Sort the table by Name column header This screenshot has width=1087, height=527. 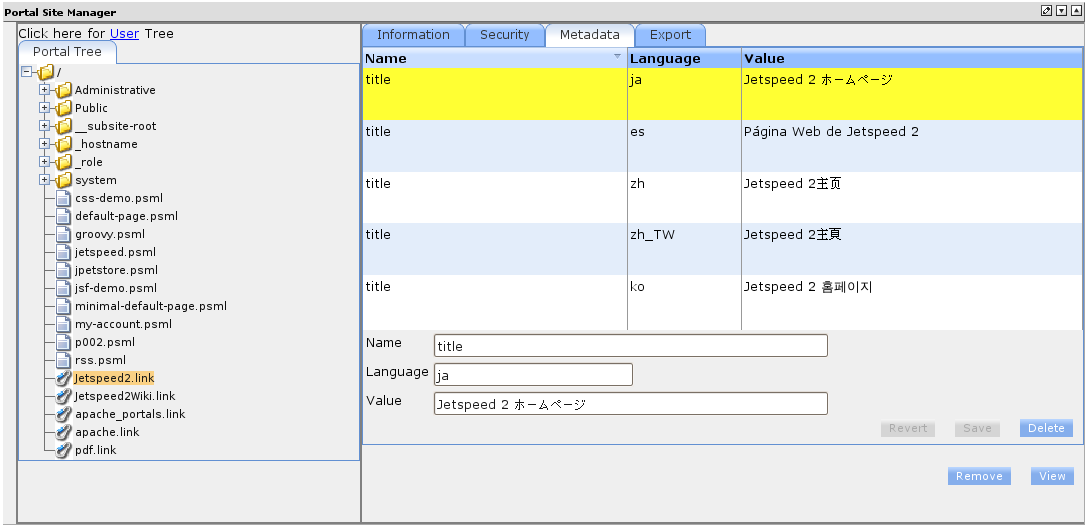click(x=490, y=59)
